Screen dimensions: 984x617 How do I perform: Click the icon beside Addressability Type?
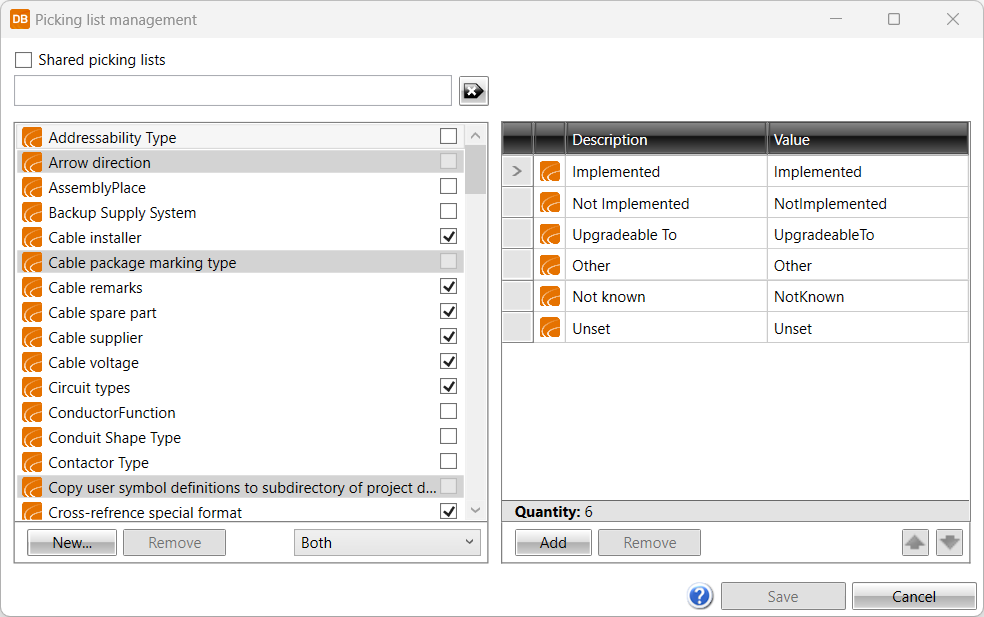[32, 138]
